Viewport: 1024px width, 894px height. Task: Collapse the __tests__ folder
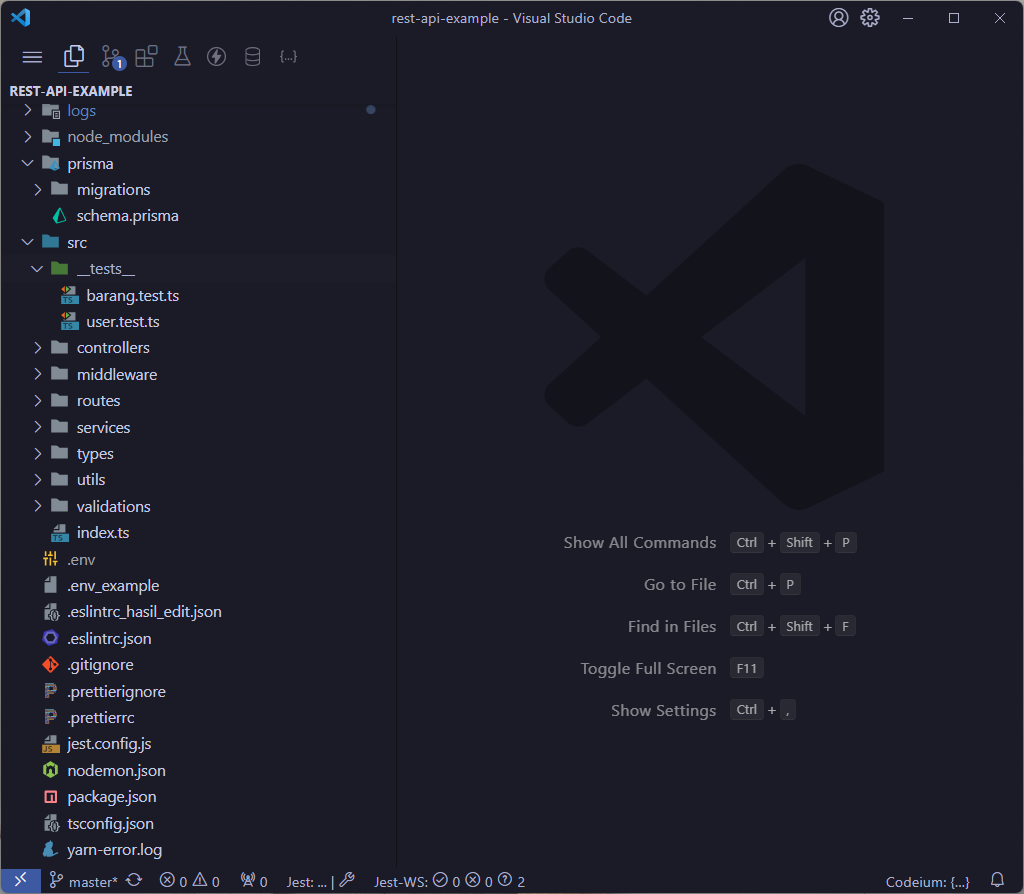pos(198,268)
